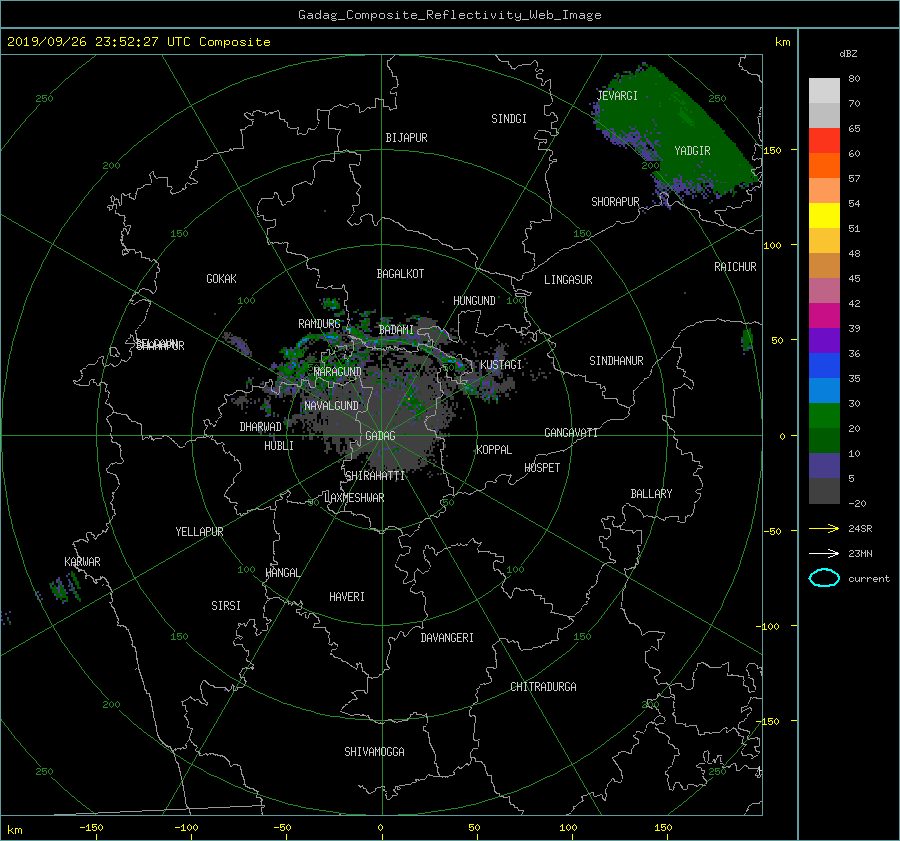The width and height of the screenshot is (900, 841).
Task: Click the dBZ legend heading
Action: 848,54
